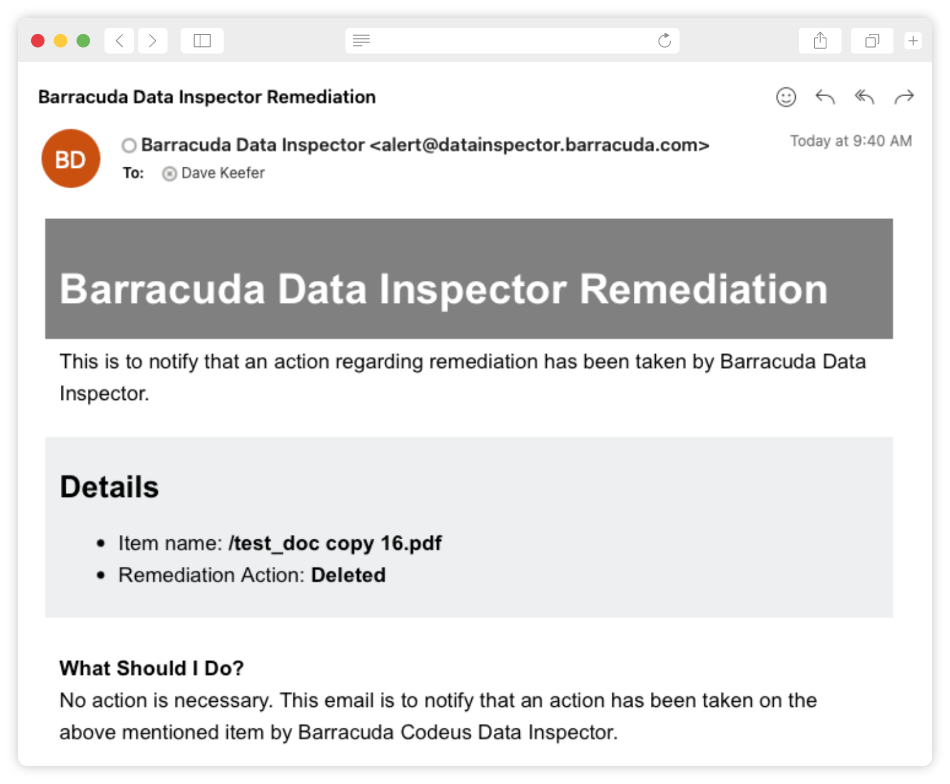Click the email subject header text

[205, 97]
